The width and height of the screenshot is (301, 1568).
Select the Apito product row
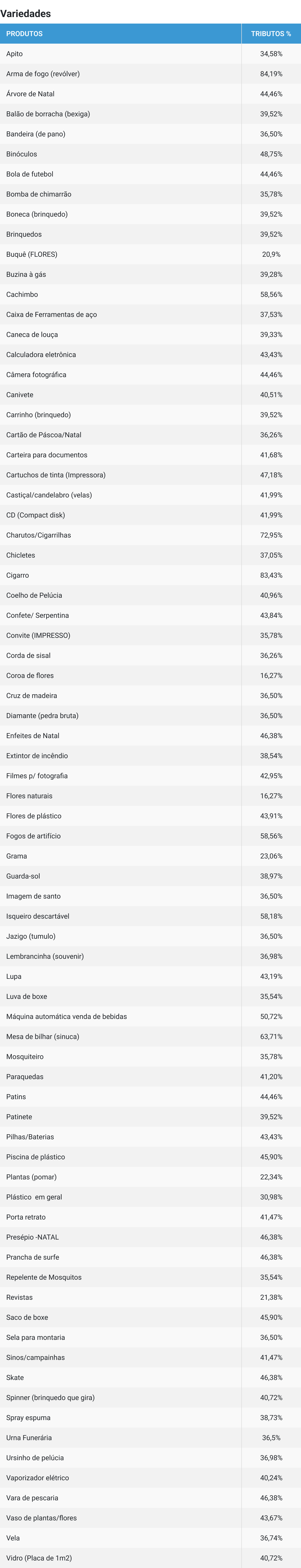[15, 54]
